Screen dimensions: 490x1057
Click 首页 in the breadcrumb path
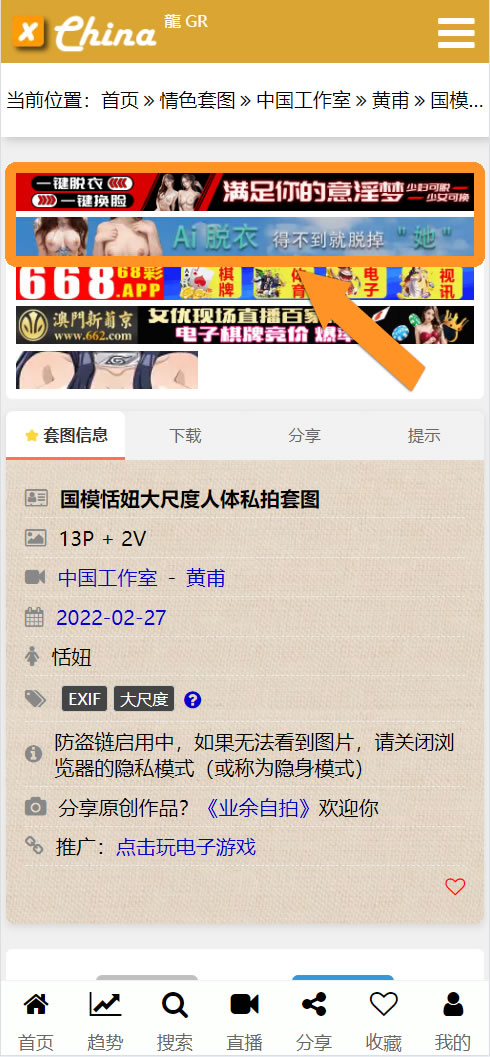(120, 100)
